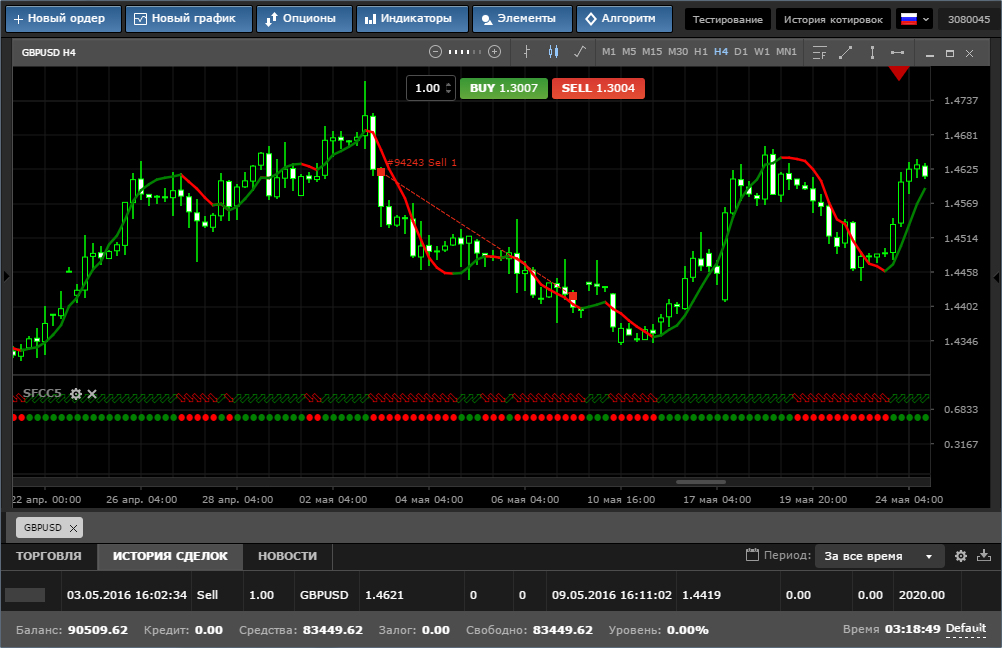The image size is (1002, 648).
Task: Set timeframe to M1
Action: [609, 52]
